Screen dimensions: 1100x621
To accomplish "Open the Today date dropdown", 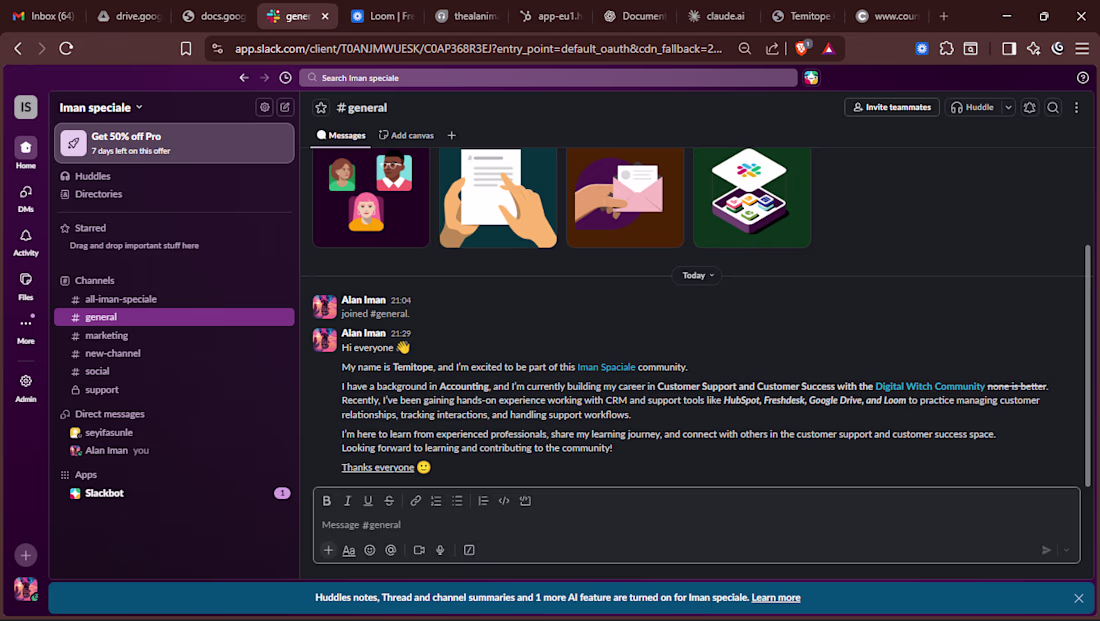I will 697,275.
